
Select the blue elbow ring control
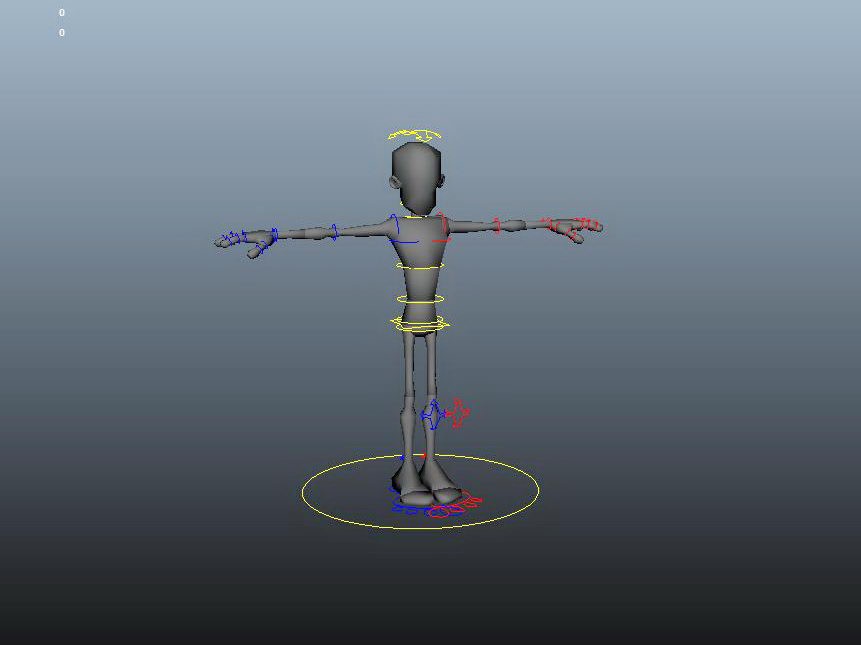pyautogui.click(x=334, y=232)
